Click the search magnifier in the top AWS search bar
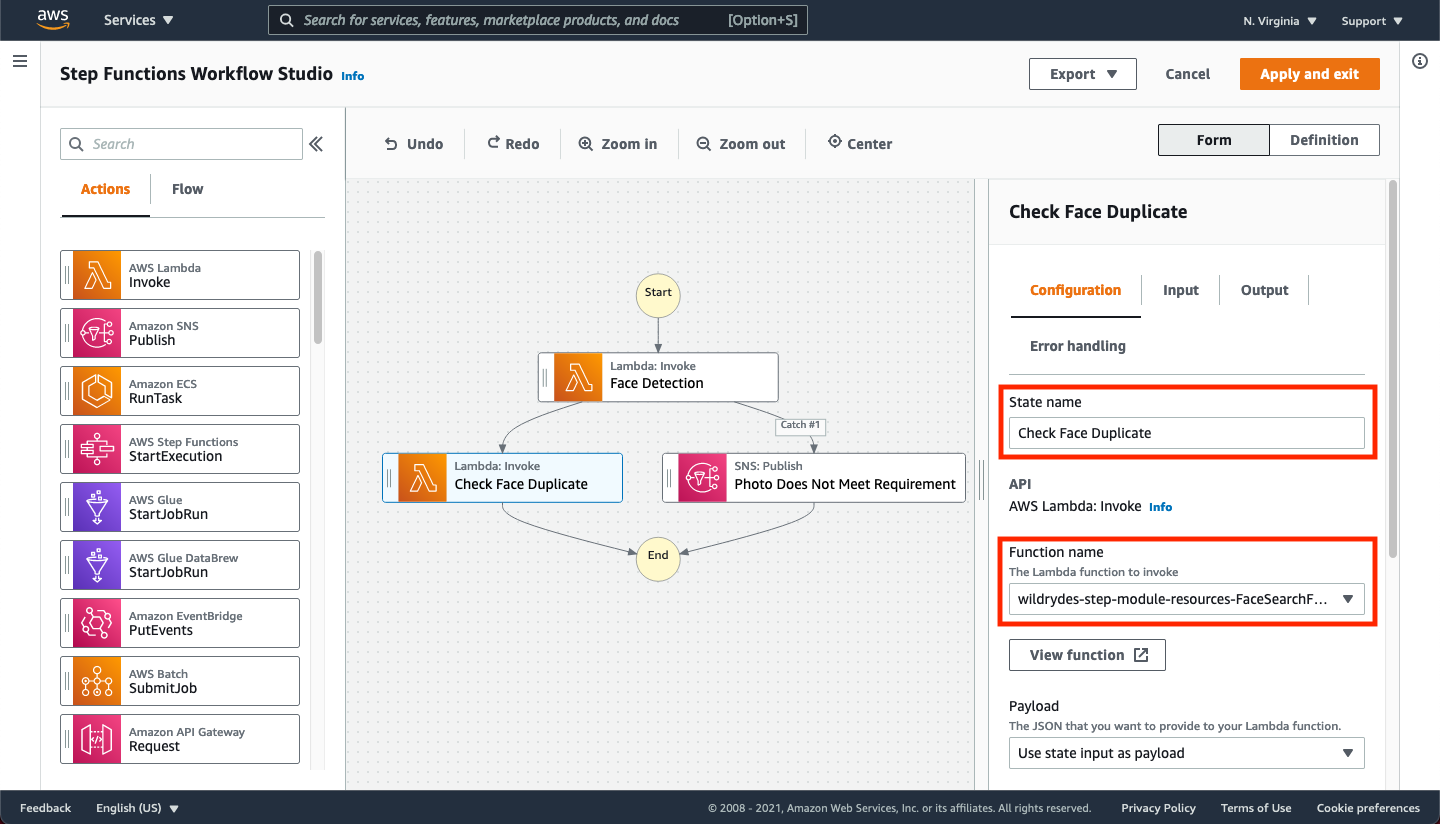This screenshot has height=824, width=1440. [287, 20]
